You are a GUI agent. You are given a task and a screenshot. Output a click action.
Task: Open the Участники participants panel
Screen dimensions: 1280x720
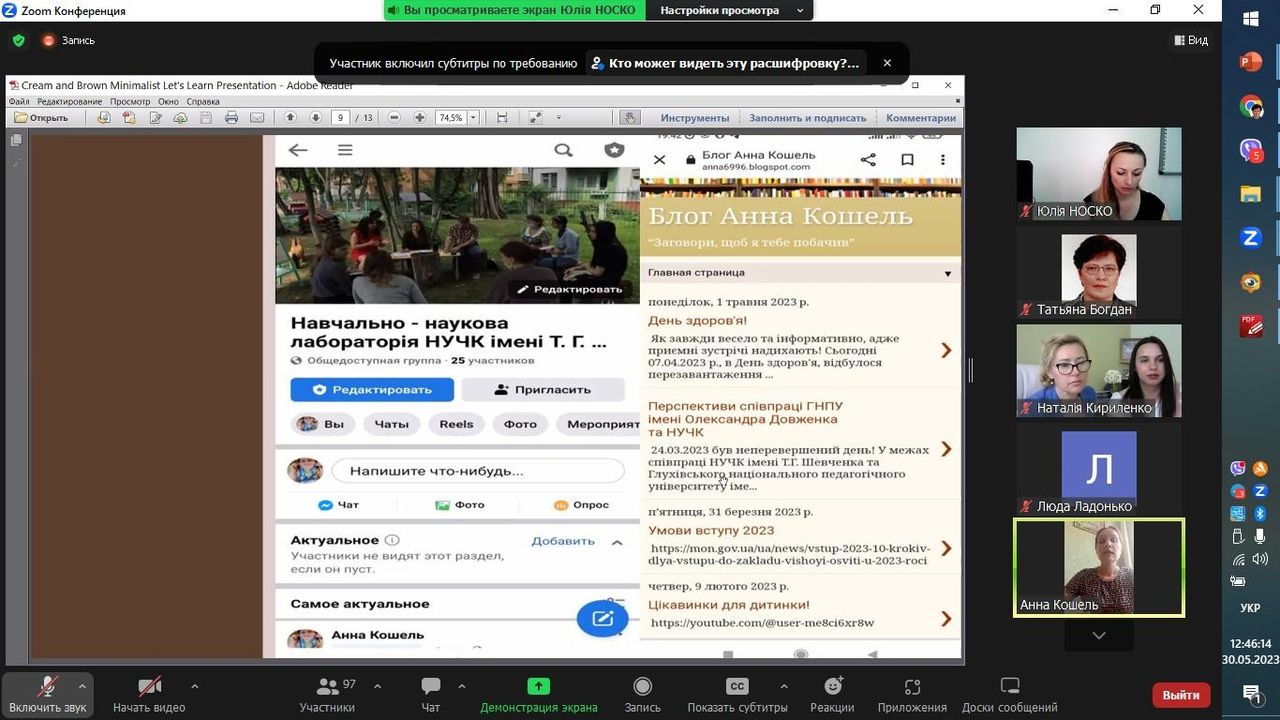[x=327, y=694]
